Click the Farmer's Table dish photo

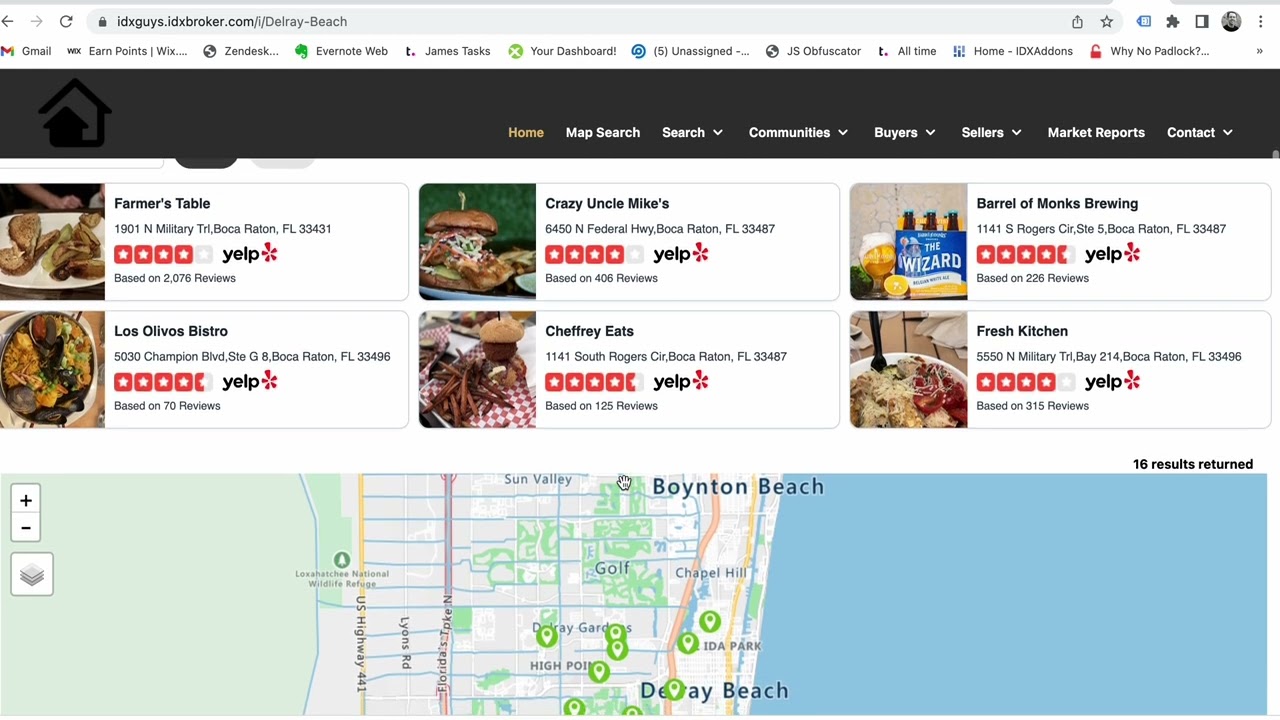(x=52, y=242)
